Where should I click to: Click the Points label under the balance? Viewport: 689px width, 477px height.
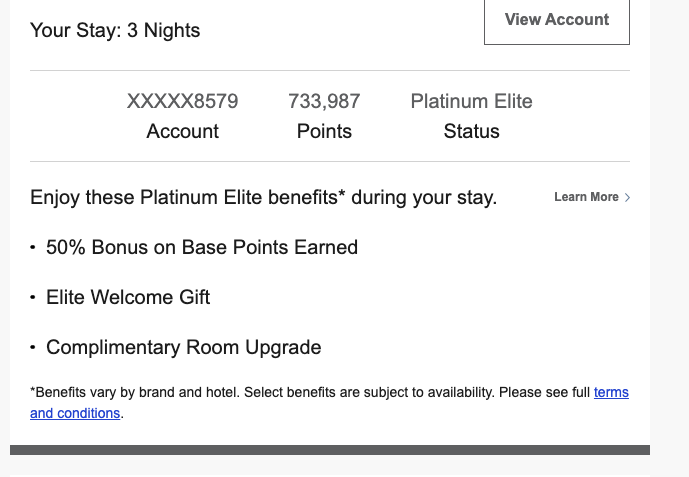[x=324, y=131]
